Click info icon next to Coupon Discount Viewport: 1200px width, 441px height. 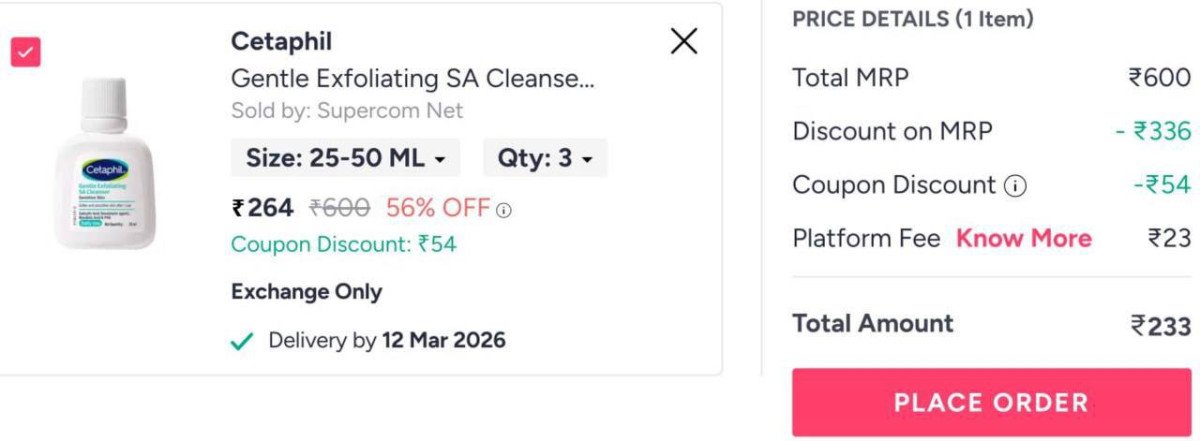[1016, 186]
